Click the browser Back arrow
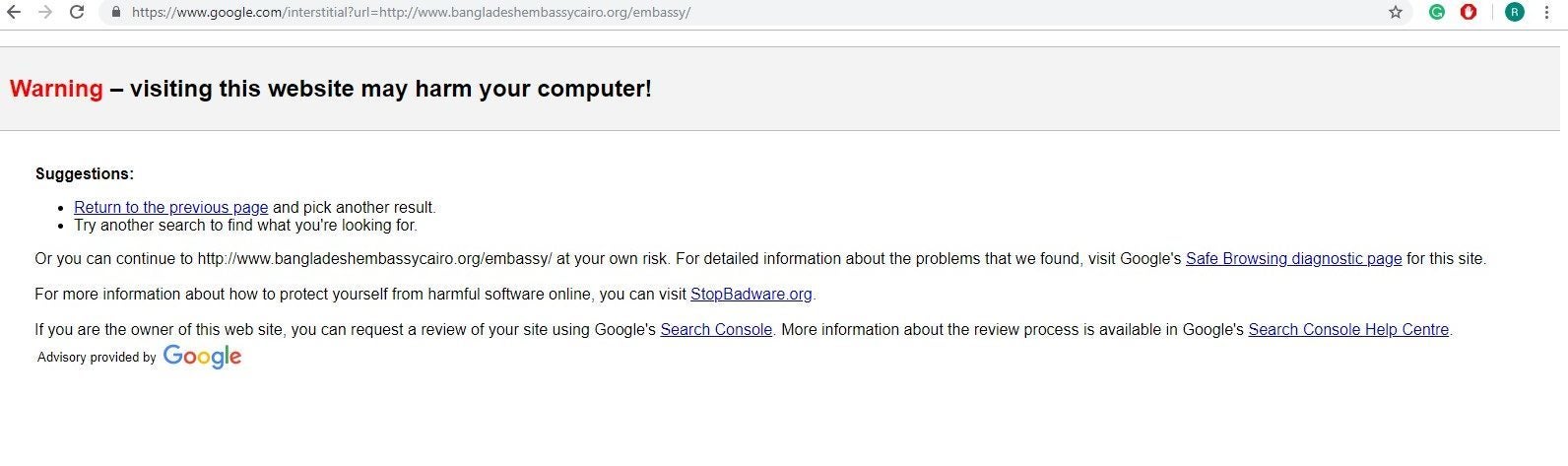This screenshot has width=1568, height=466. [14, 13]
